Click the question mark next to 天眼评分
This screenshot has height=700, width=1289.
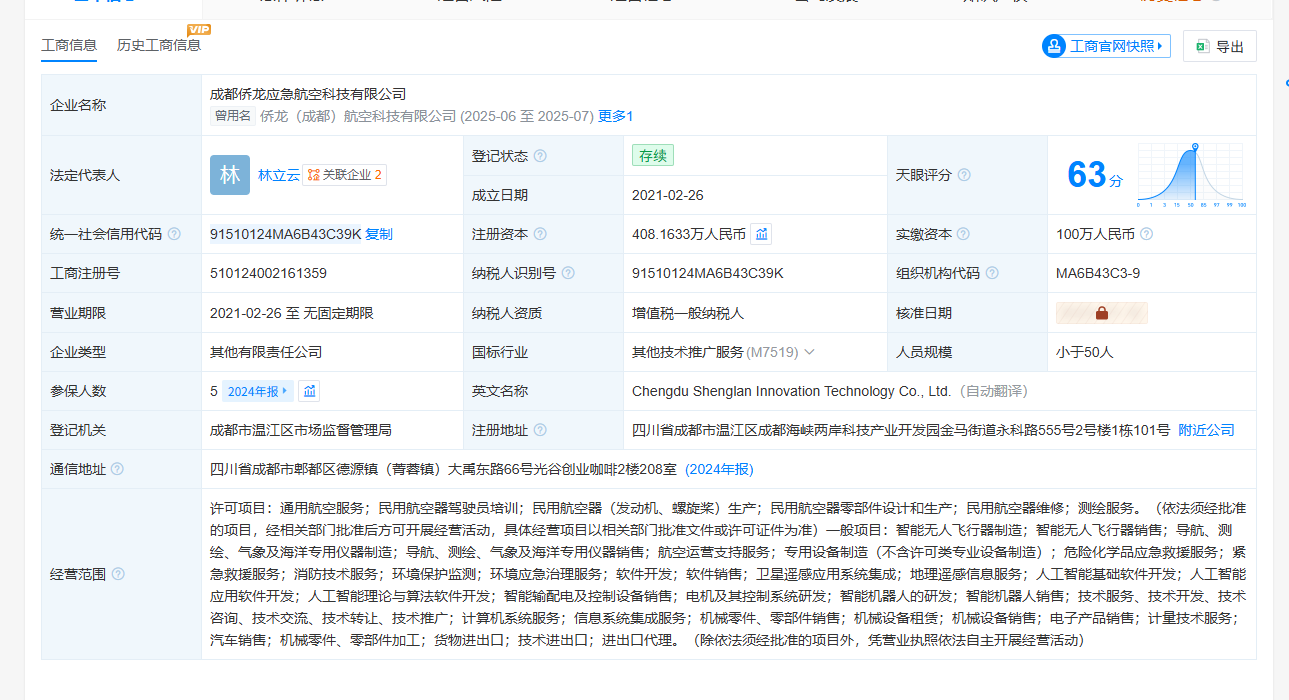[x=964, y=175]
